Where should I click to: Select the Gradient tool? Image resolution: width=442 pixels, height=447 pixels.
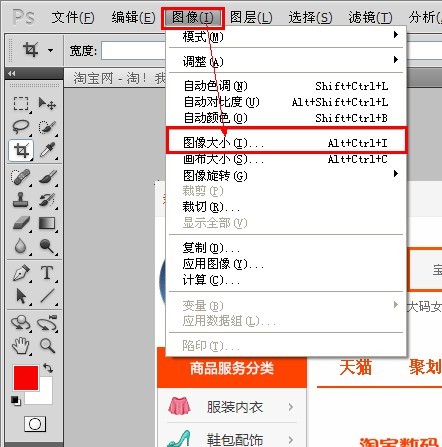tap(47, 223)
